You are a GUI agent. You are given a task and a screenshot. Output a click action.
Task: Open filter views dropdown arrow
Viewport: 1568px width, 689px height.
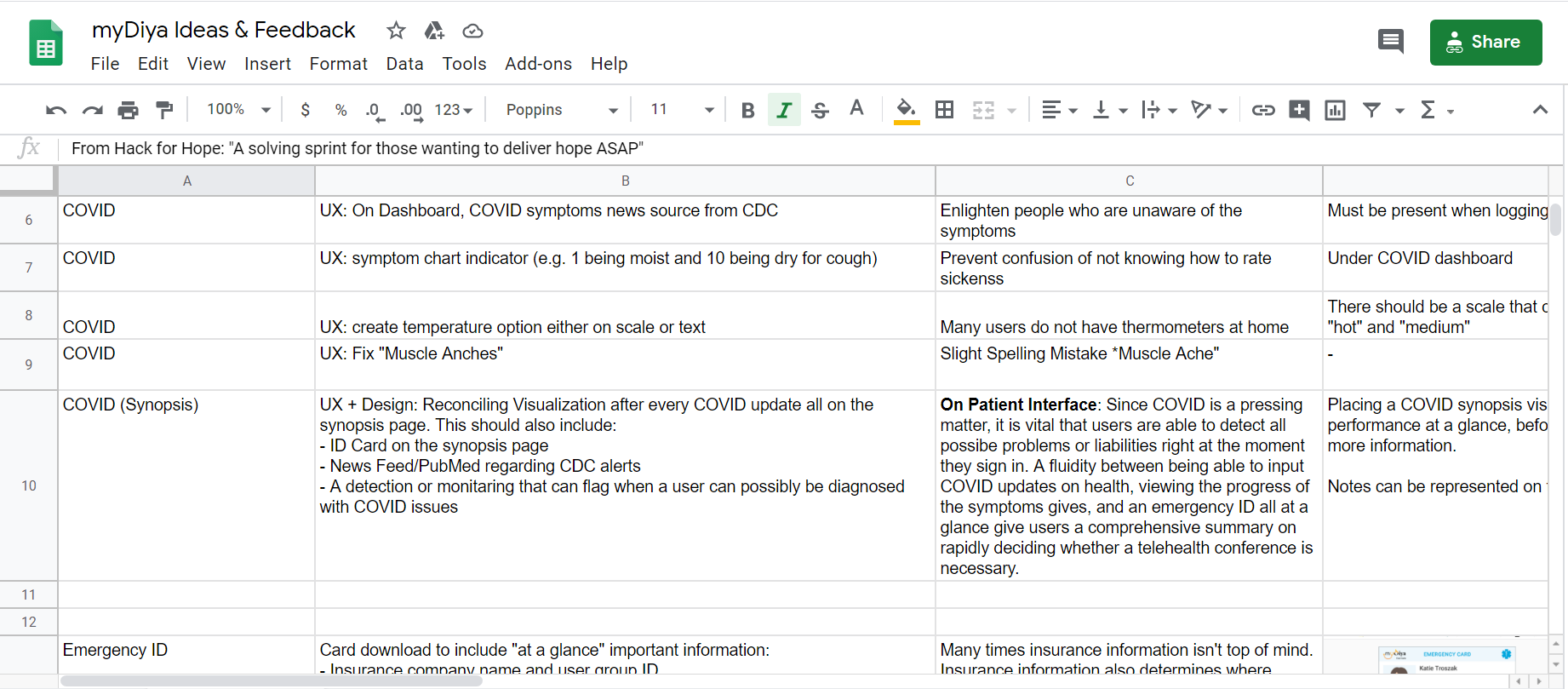click(x=1399, y=111)
